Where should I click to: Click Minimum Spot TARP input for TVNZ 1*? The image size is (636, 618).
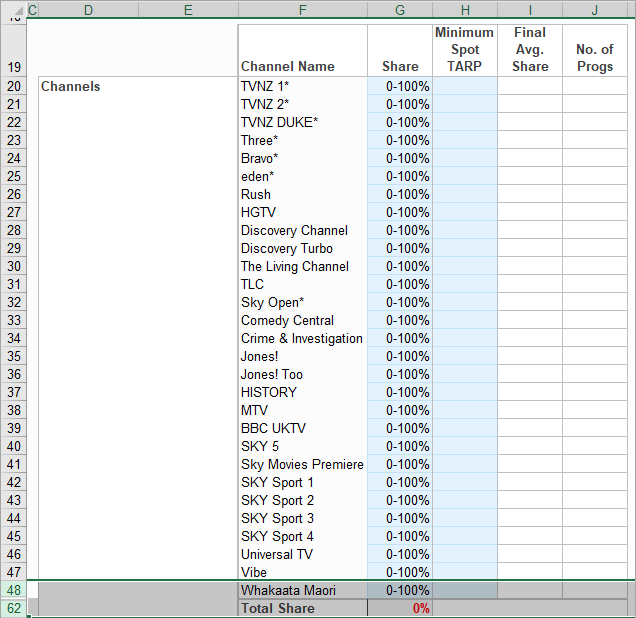[x=465, y=86]
